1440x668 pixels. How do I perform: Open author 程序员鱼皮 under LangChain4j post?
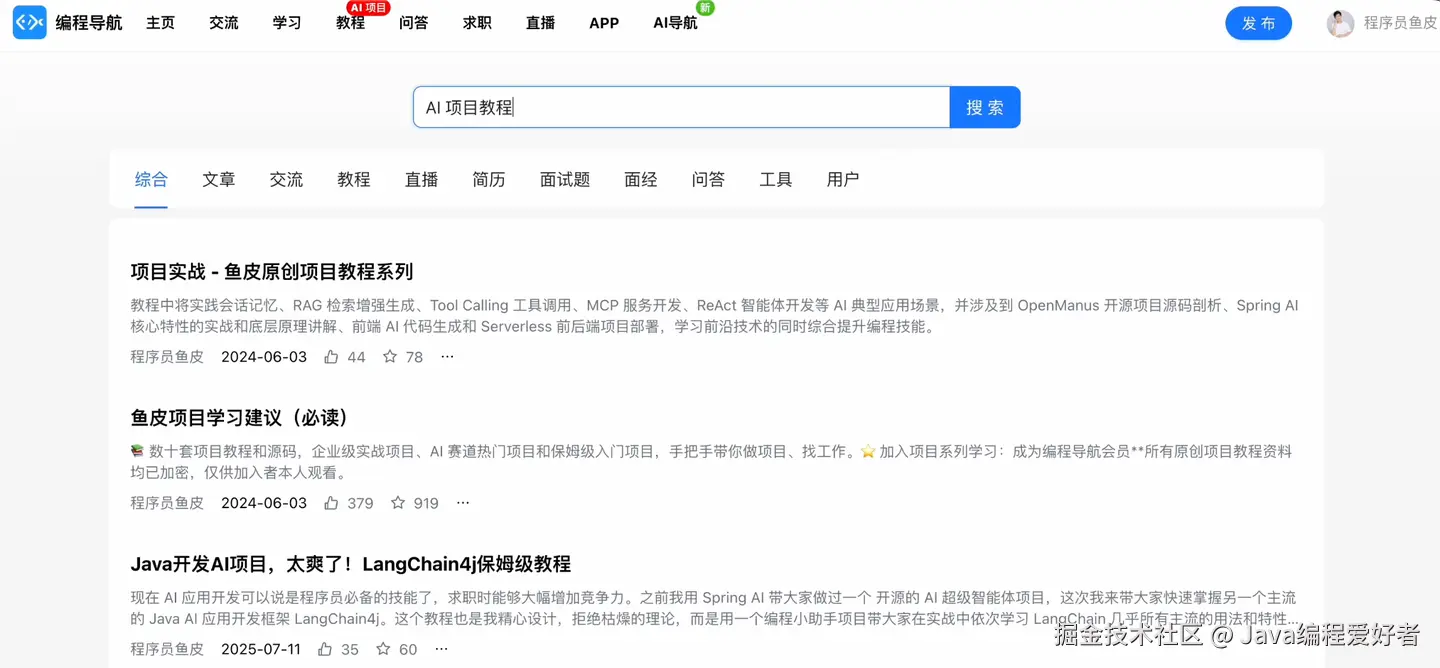[167, 649]
